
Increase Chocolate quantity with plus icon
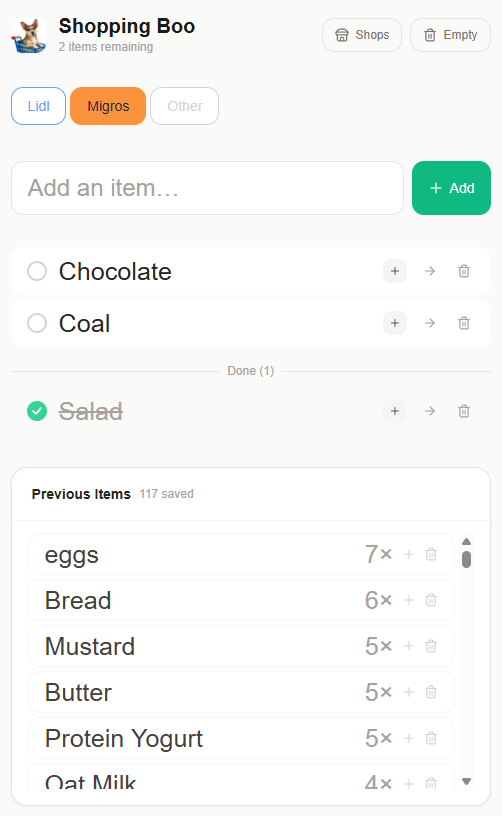point(395,271)
